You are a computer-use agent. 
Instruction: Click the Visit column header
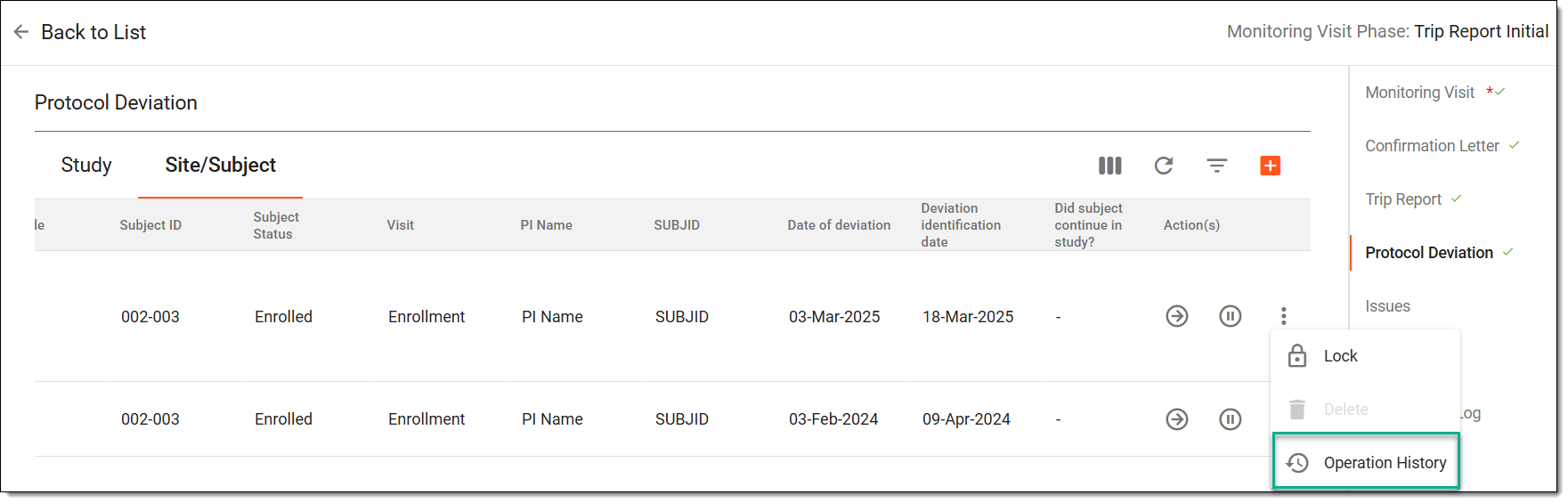[x=400, y=225]
